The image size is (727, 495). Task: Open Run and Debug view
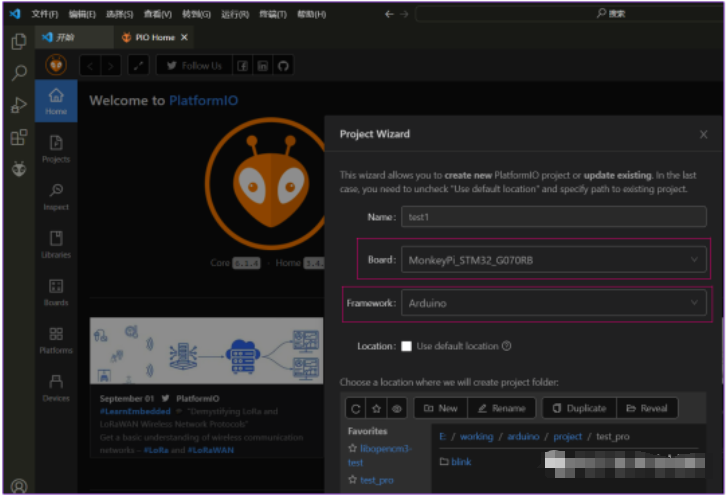18,105
